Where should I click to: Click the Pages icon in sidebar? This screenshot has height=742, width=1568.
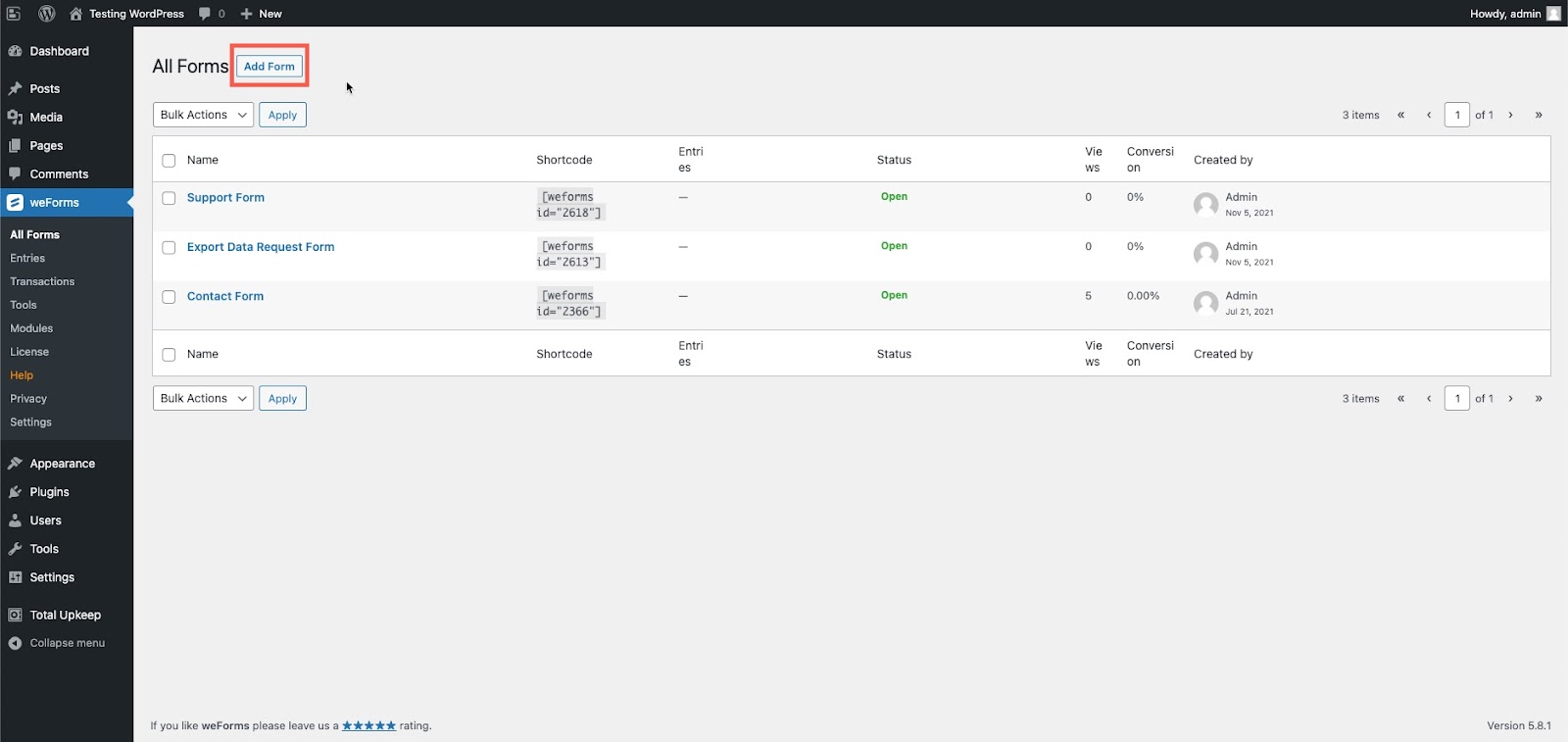tap(16, 145)
